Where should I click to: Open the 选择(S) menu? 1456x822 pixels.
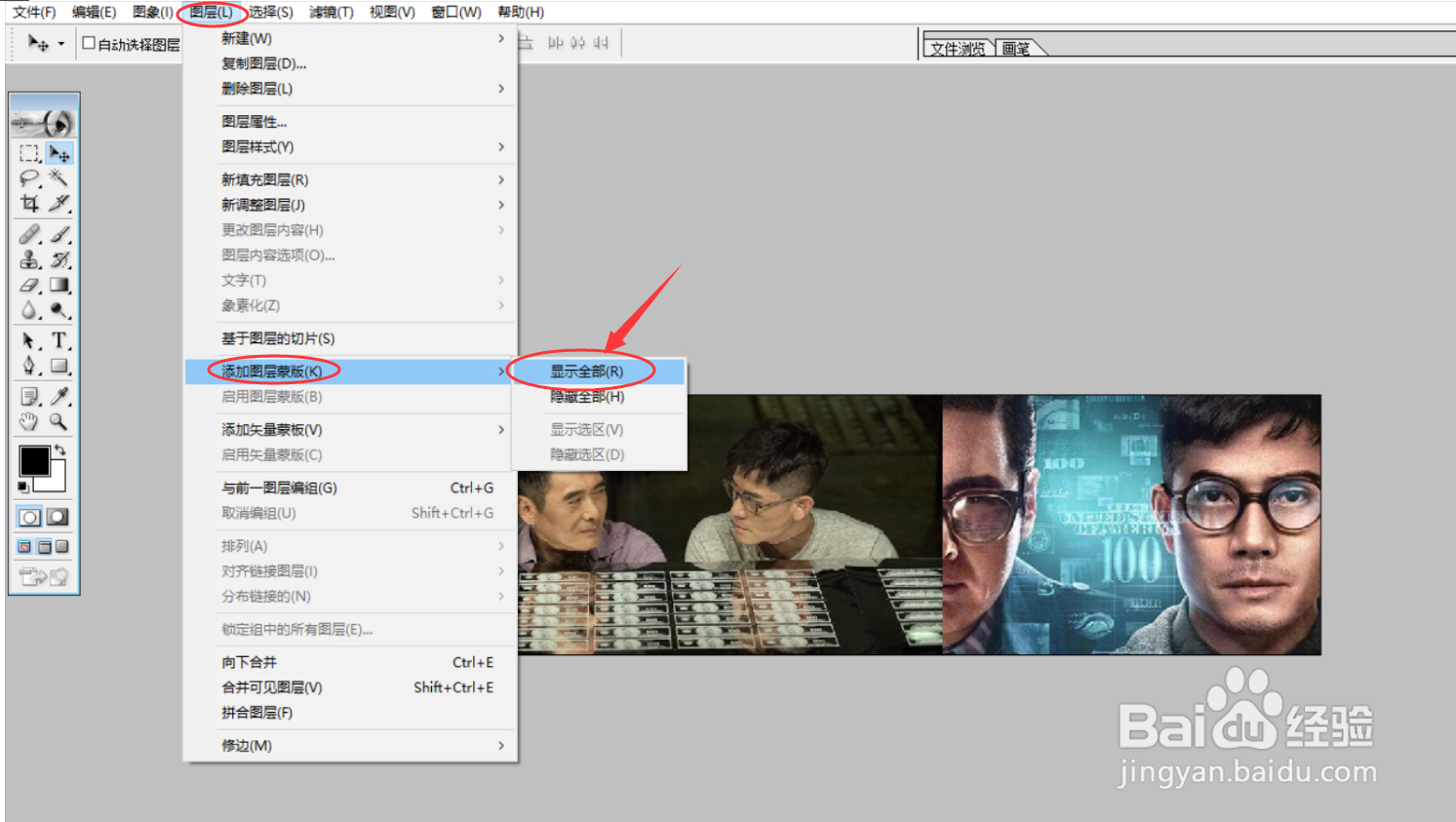pyautogui.click(x=270, y=12)
